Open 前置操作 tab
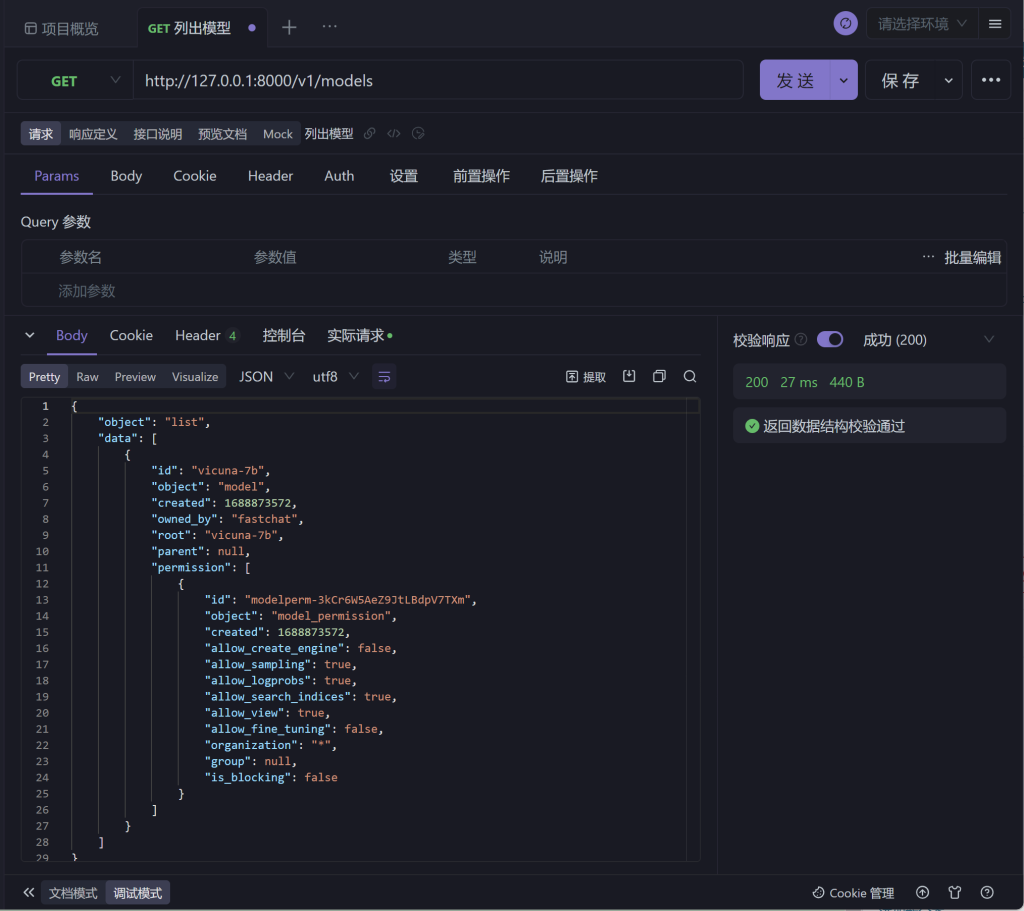Screen dimensions: 1024x911 coord(481,176)
